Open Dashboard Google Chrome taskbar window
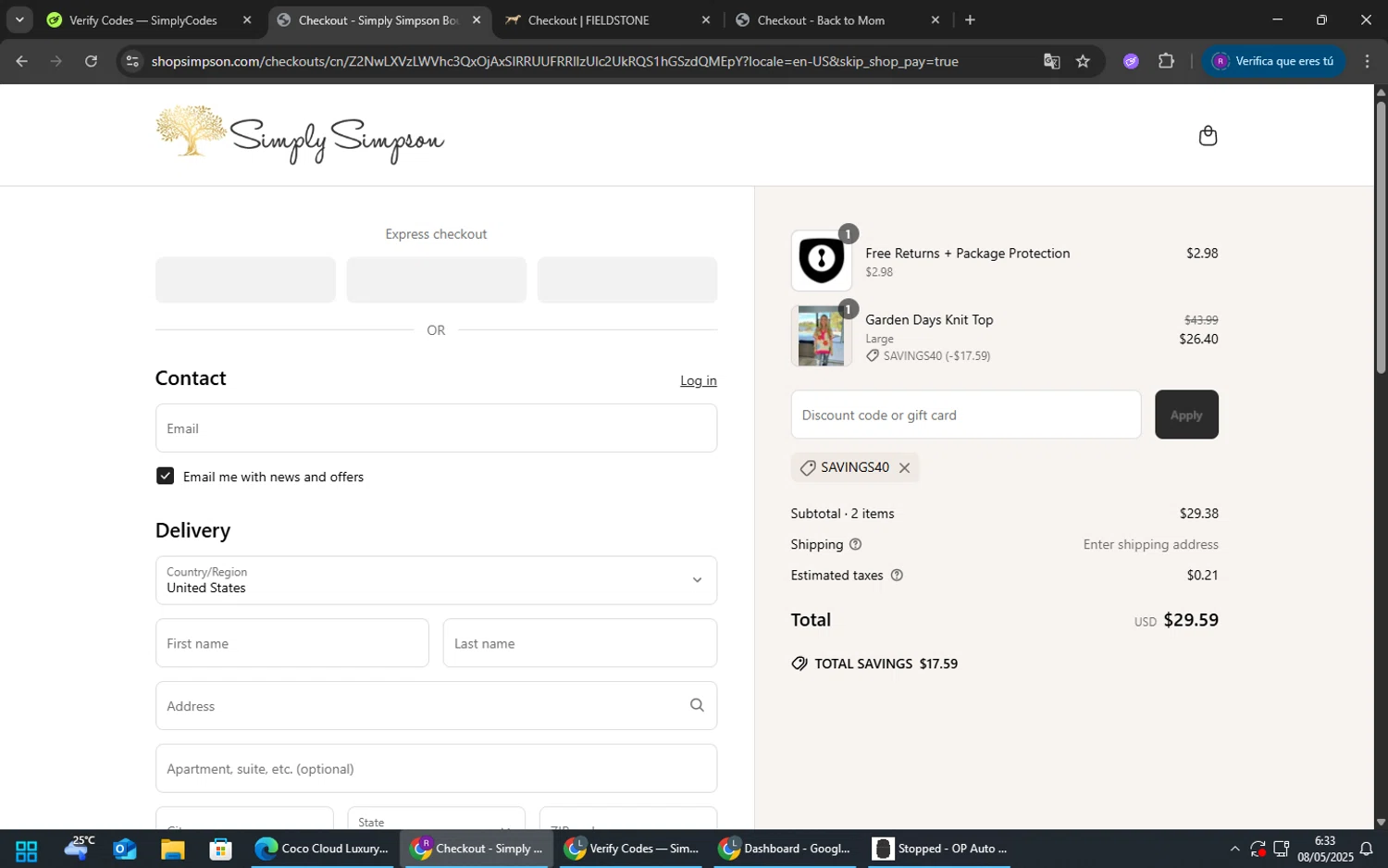Image resolution: width=1388 pixels, height=868 pixels. [x=786, y=849]
